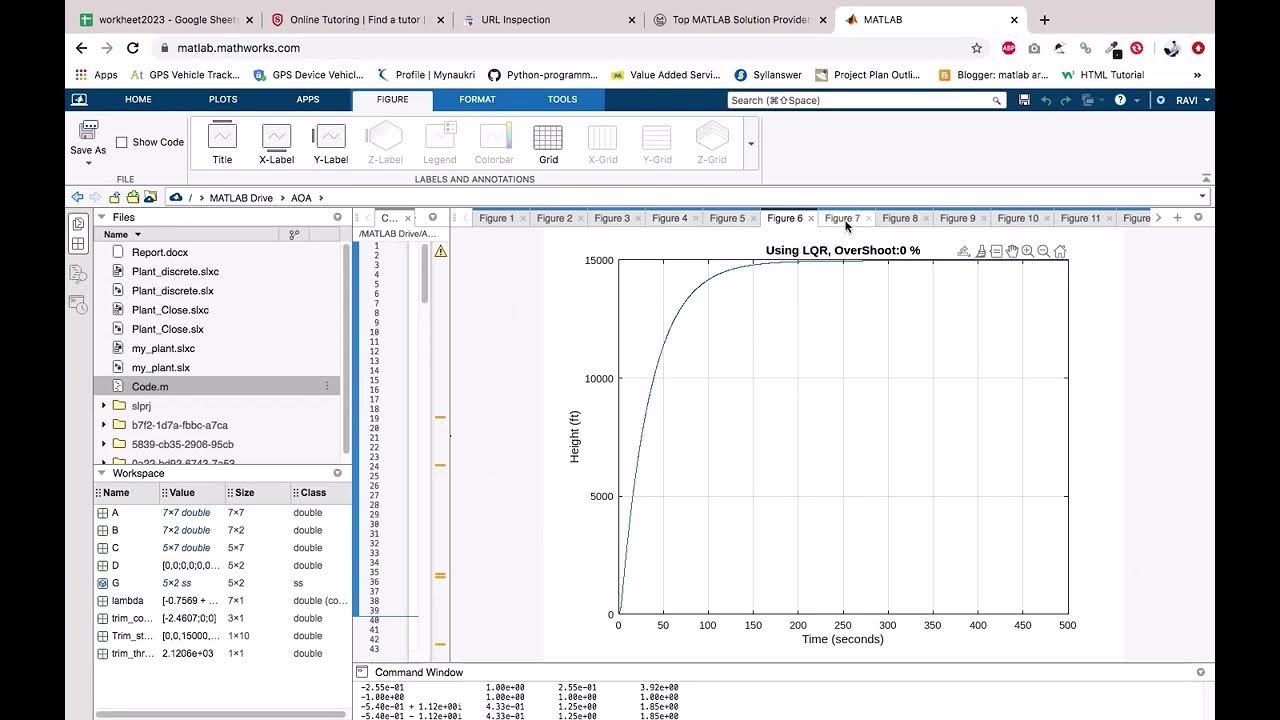Viewport: 1280px width, 720px height.
Task: Activate the pan hand tool on axes
Action: pos(1012,251)
